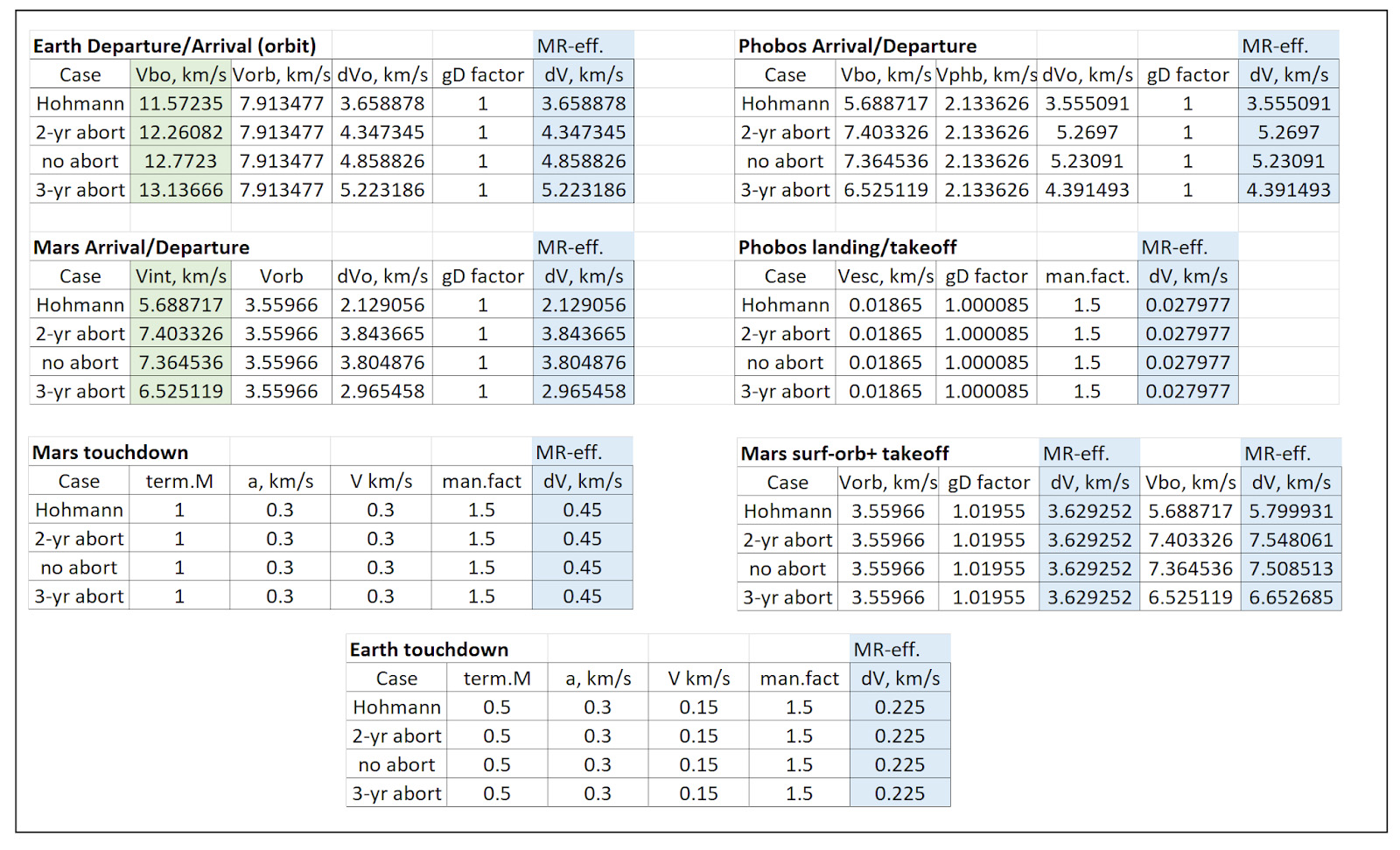Viewport: 1400px width, 850px height.
Task: Click the Mars touchdown table title
Action: tap(110, 452)
